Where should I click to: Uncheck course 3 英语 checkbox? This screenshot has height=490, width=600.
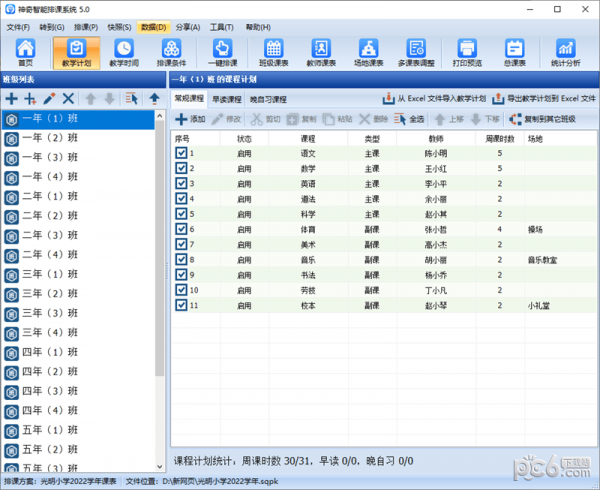(181, 184)
